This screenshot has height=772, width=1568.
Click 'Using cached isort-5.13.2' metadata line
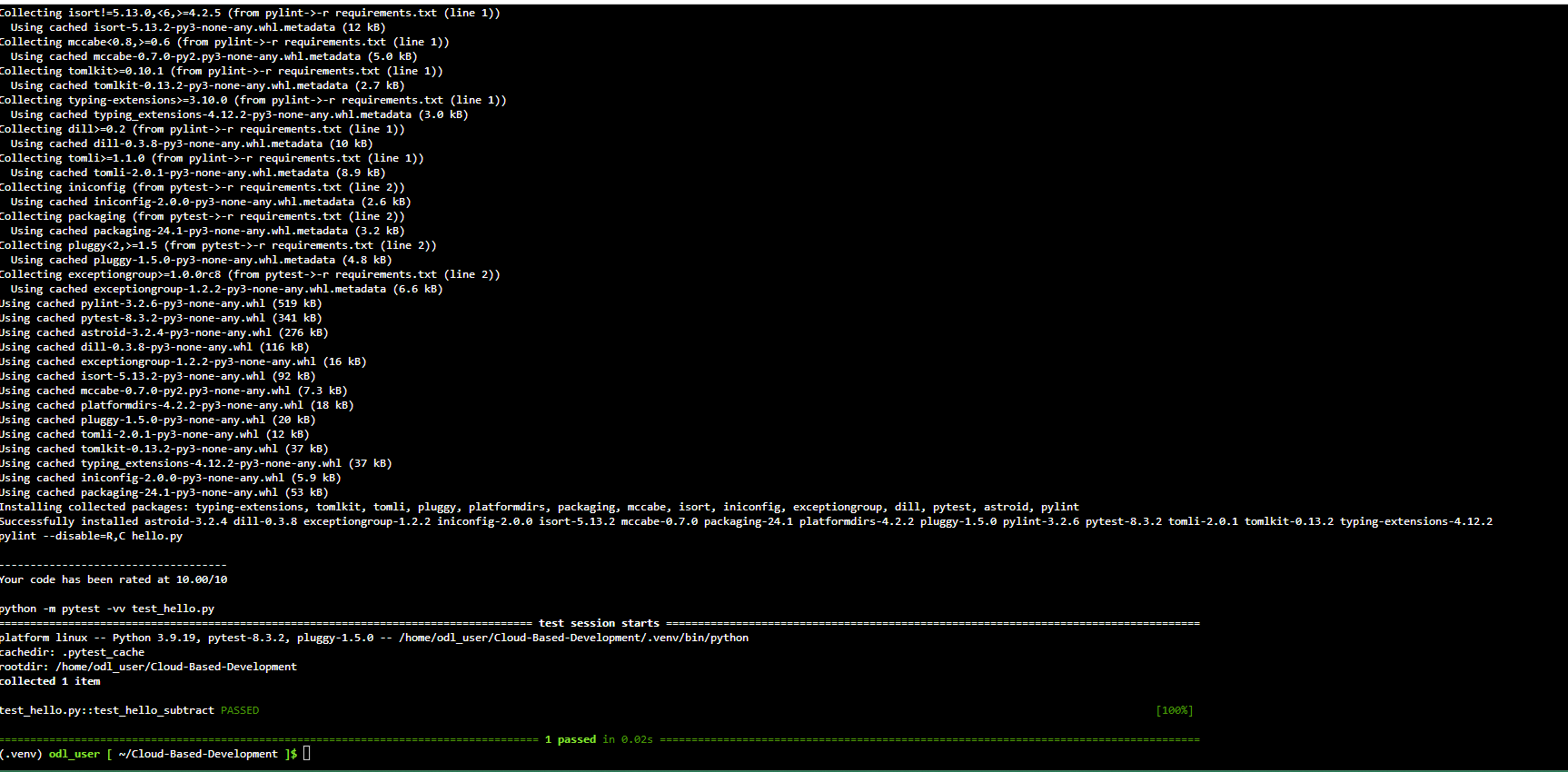[x=198, y=27]
